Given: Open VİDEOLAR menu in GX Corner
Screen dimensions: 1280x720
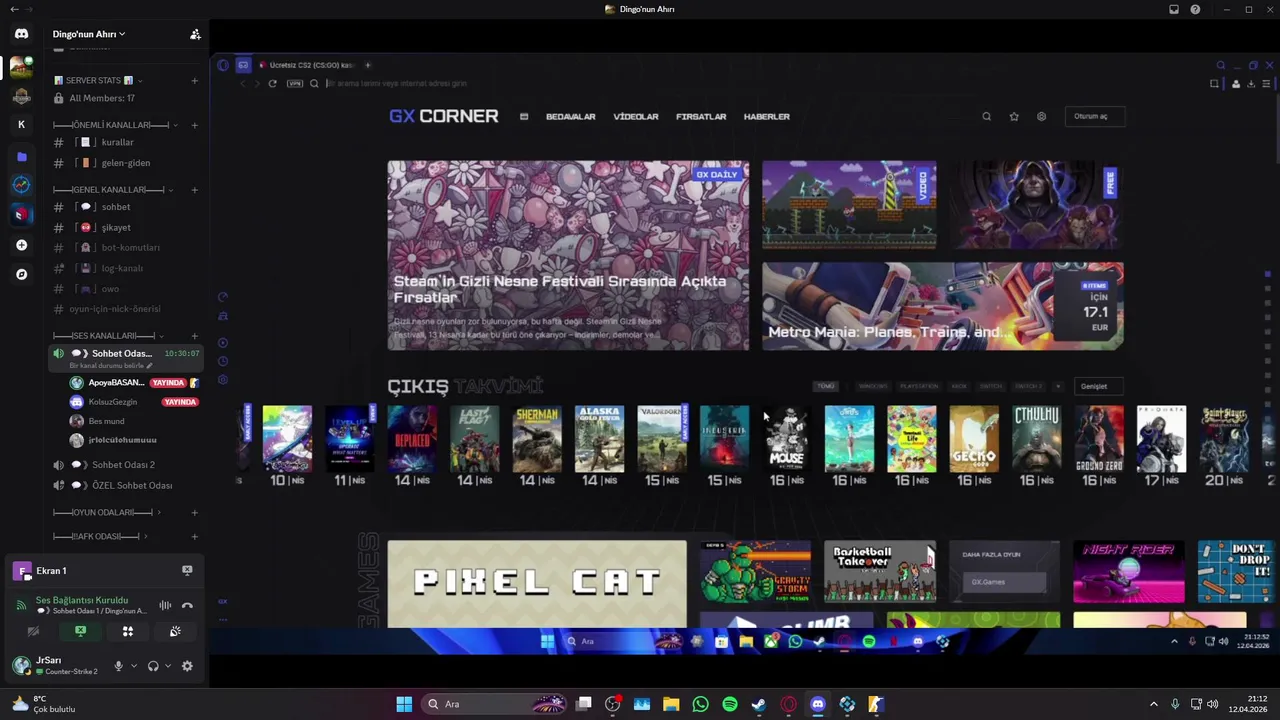Looking at the screenshot, I should pos(636,117).
